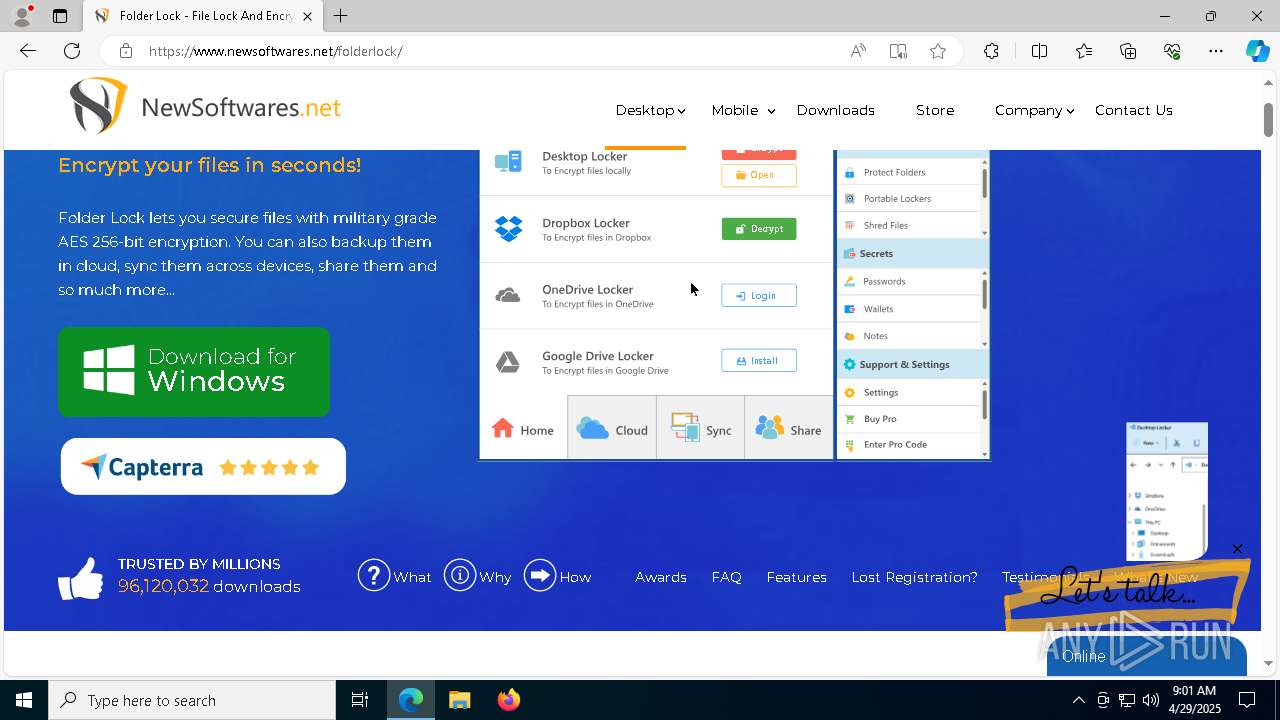Screen dimensions: 1280x720
Task: Open Task View on taskbar
Action: [360, 700]
